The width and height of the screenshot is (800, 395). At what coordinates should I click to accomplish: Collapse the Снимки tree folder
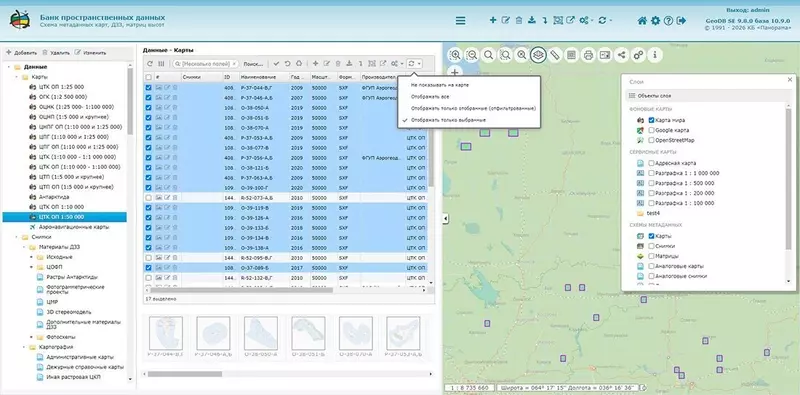[x=16, y=237]
